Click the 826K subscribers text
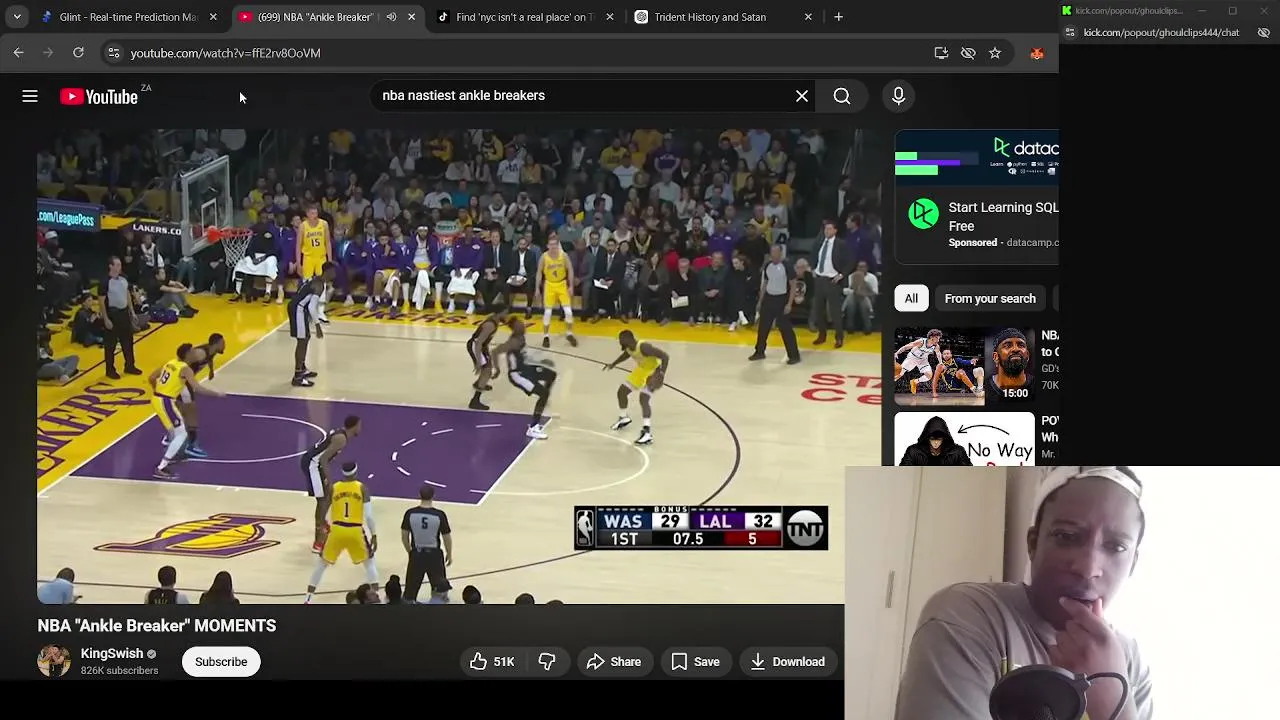Image resolution: width=1280 pixels, height=720 pixels. (120, 671)
